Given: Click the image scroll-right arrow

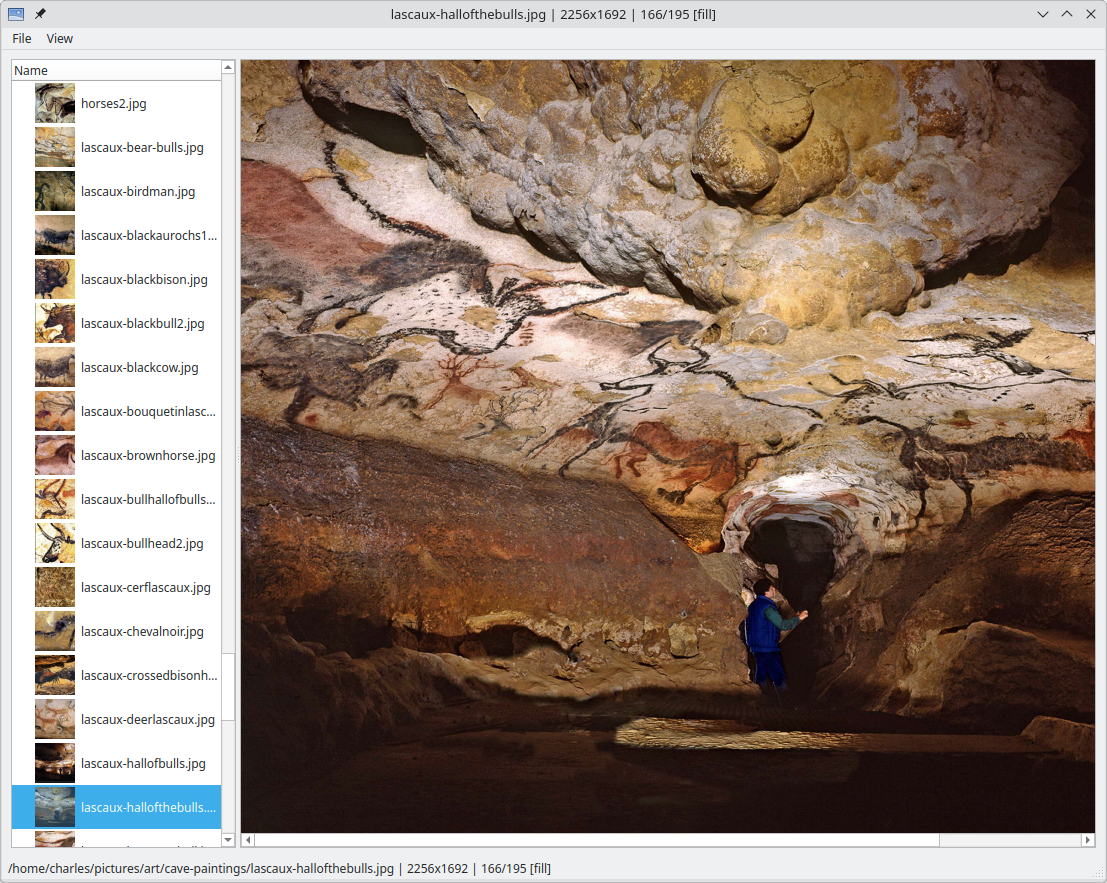Looking at the screenshot, I should click(1088, 840).
